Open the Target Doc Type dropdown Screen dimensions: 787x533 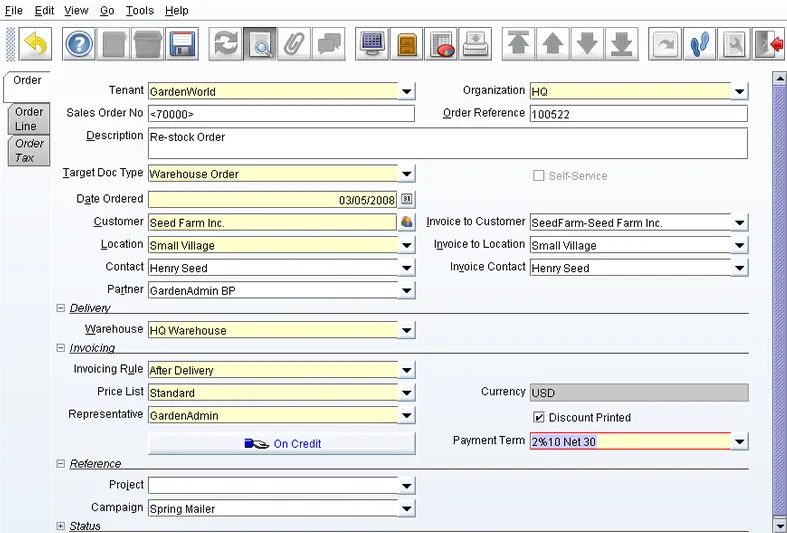pyautogui.click(x=406, y=174)
